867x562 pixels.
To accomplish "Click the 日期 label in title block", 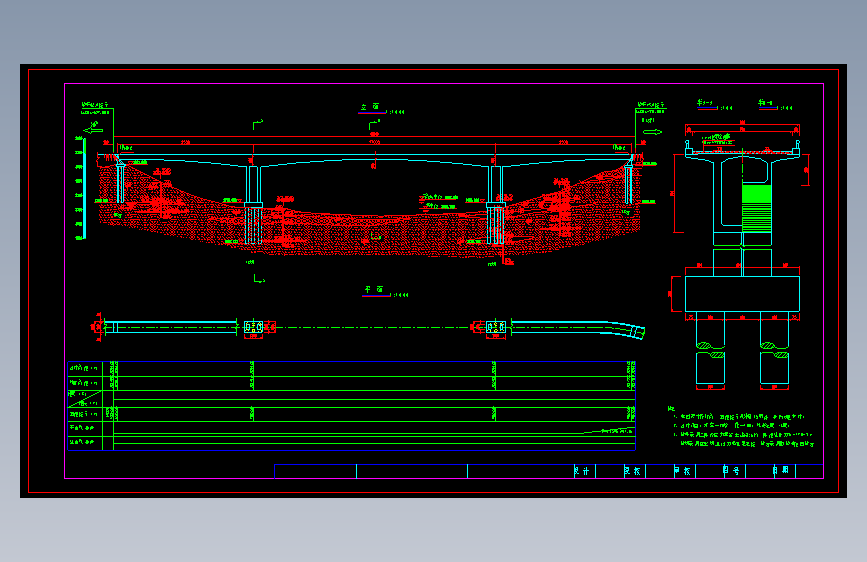I will 781,470.
